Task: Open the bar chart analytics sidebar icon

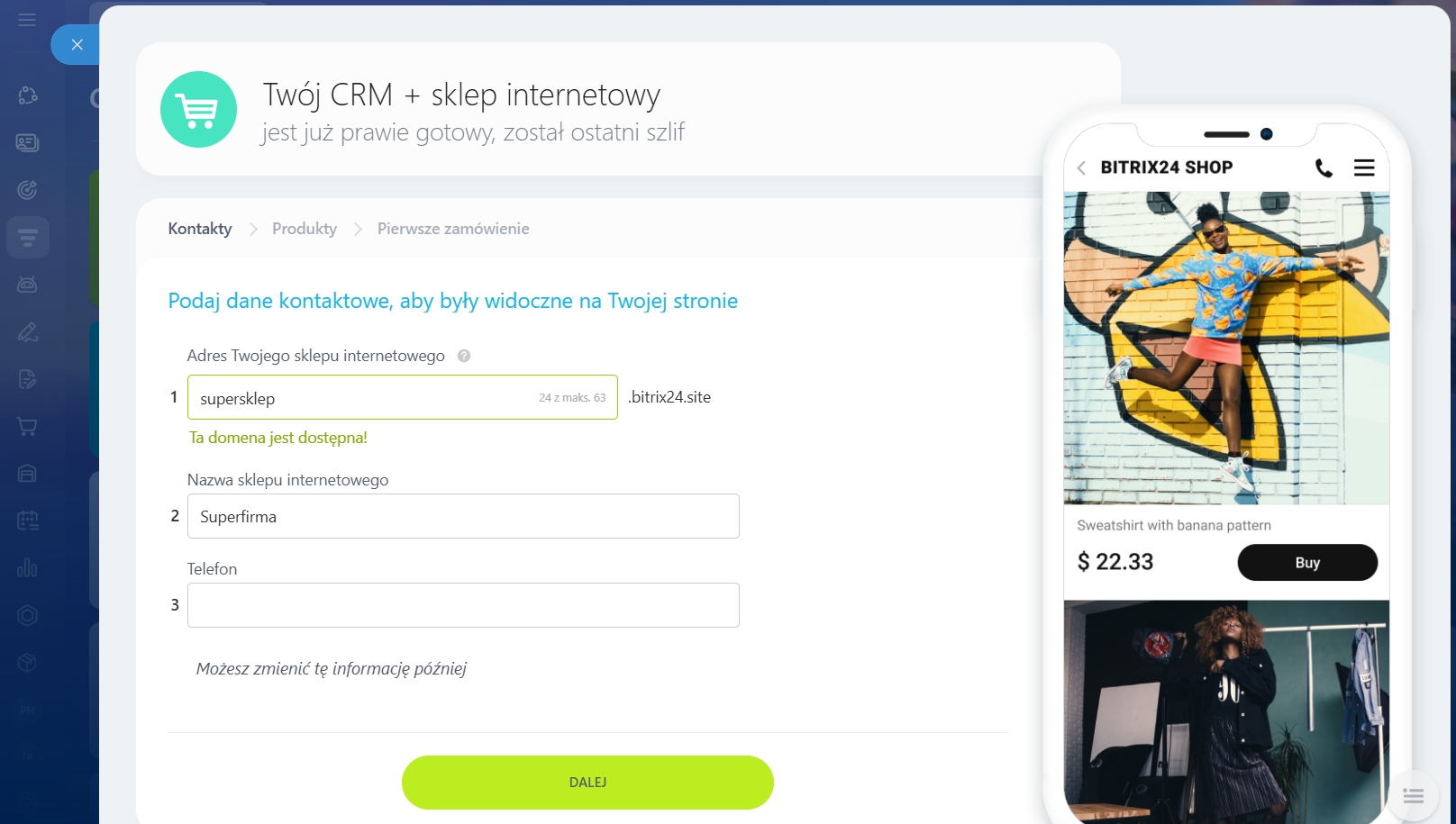Action: [x=28, y=567]
